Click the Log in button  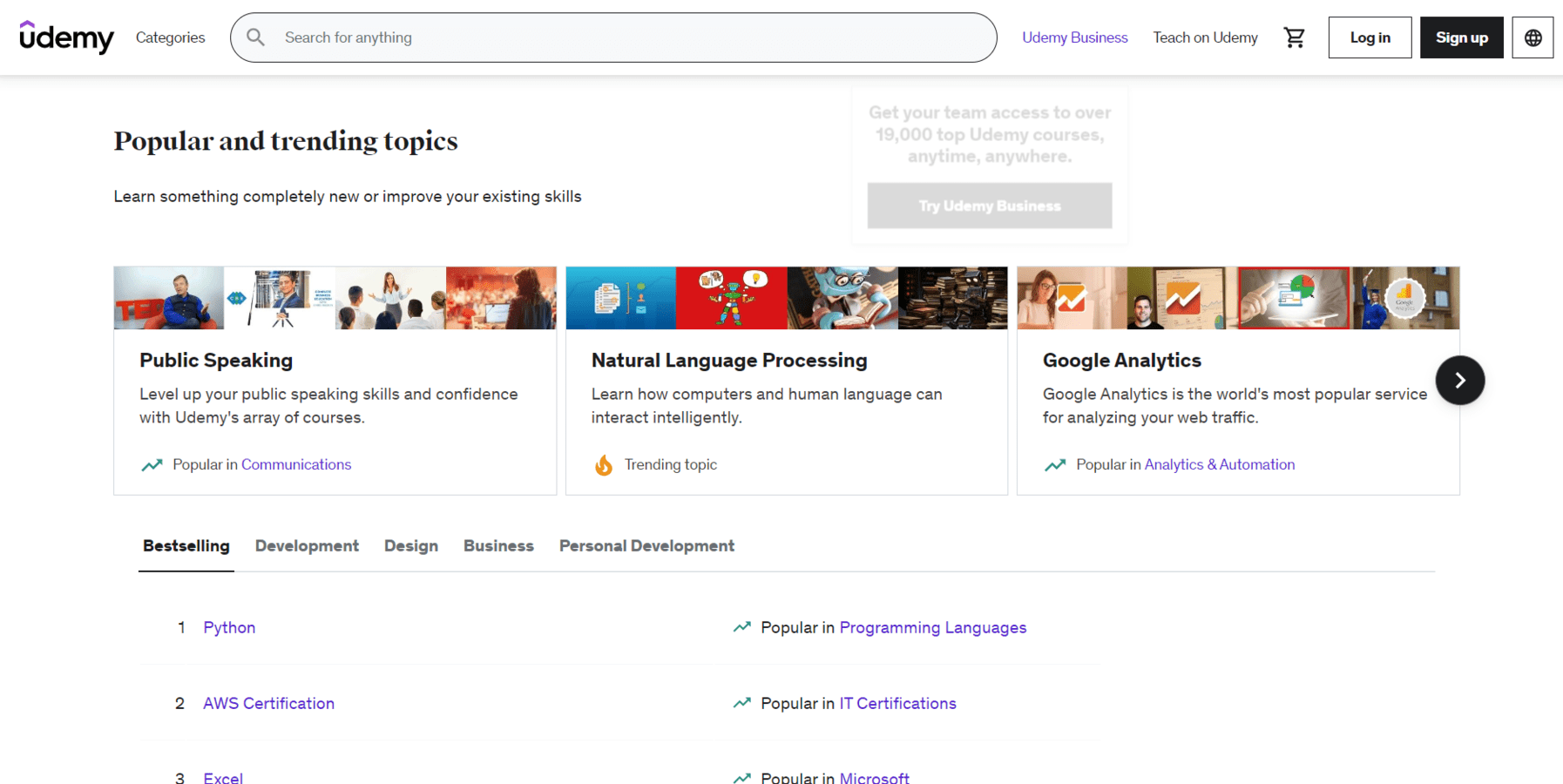pos(1369,37)
